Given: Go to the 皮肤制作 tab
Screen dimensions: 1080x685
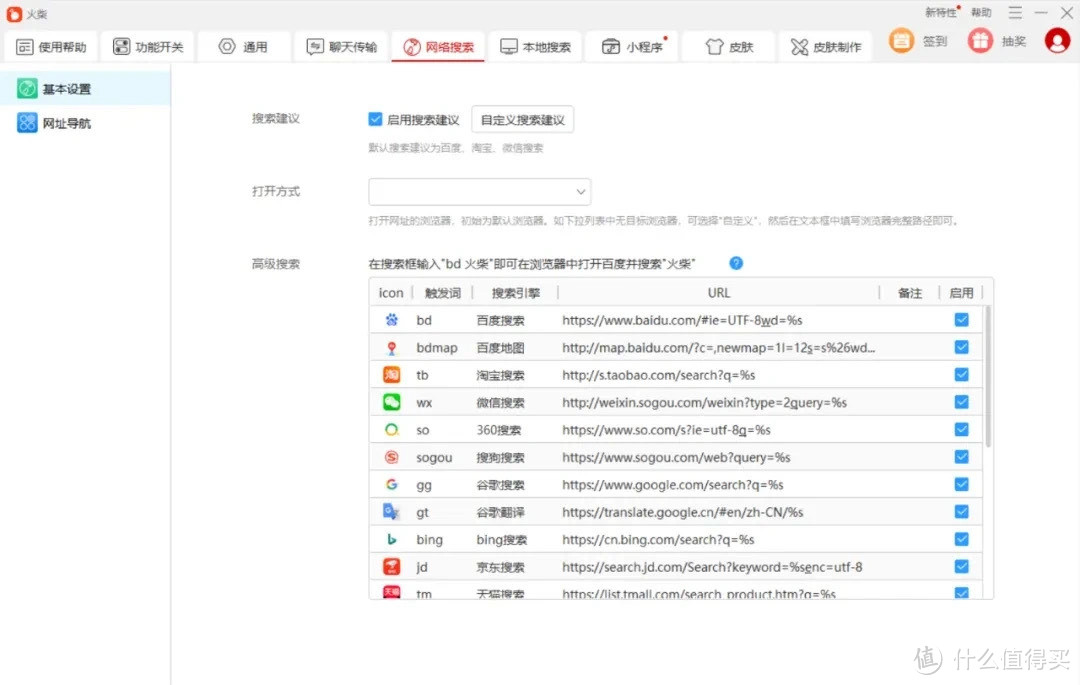Looking at the screenshot, I should [826, 47].
